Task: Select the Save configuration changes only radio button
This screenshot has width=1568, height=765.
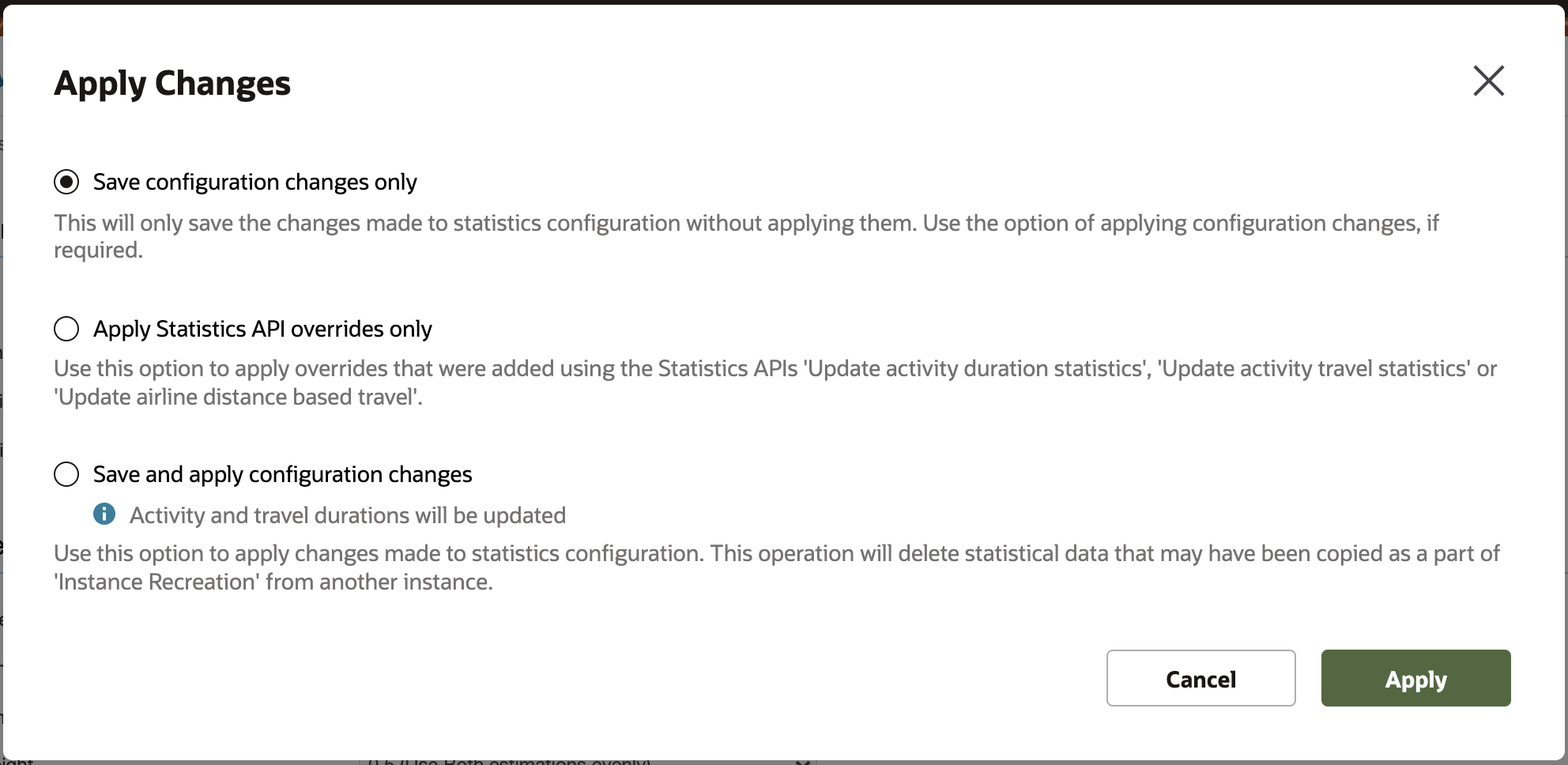Action: point(66,182)
